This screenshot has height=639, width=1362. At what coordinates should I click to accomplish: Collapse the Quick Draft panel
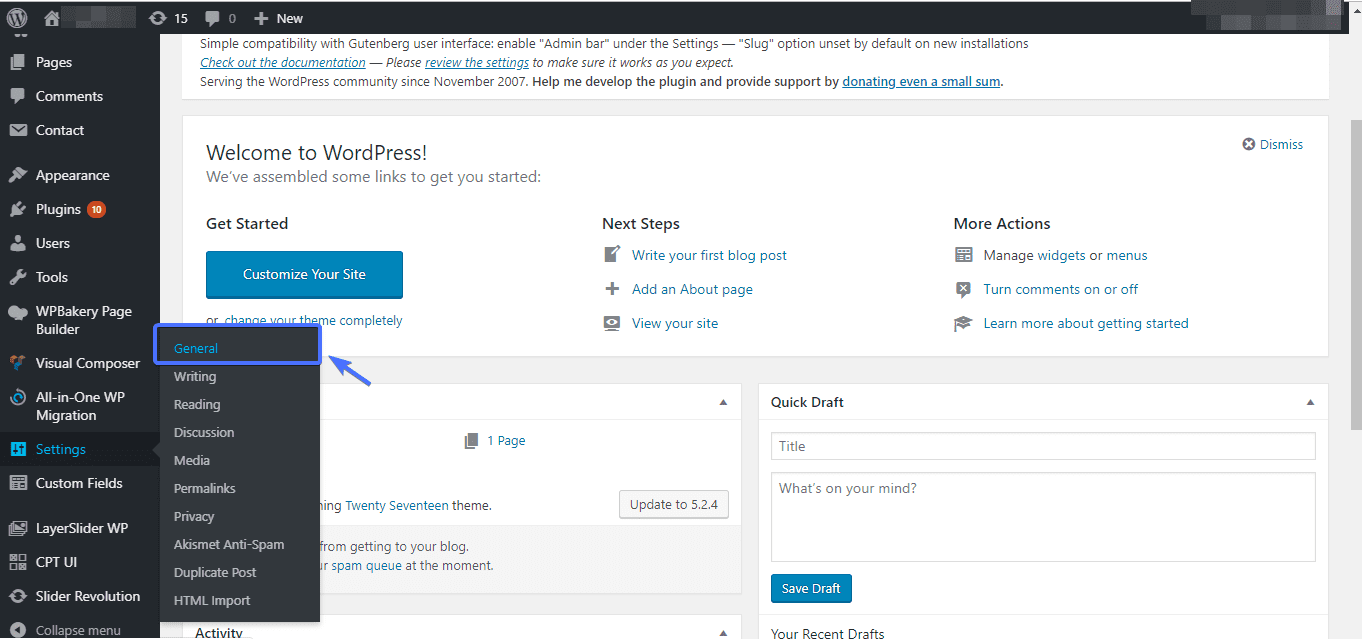coord(1310,401)
